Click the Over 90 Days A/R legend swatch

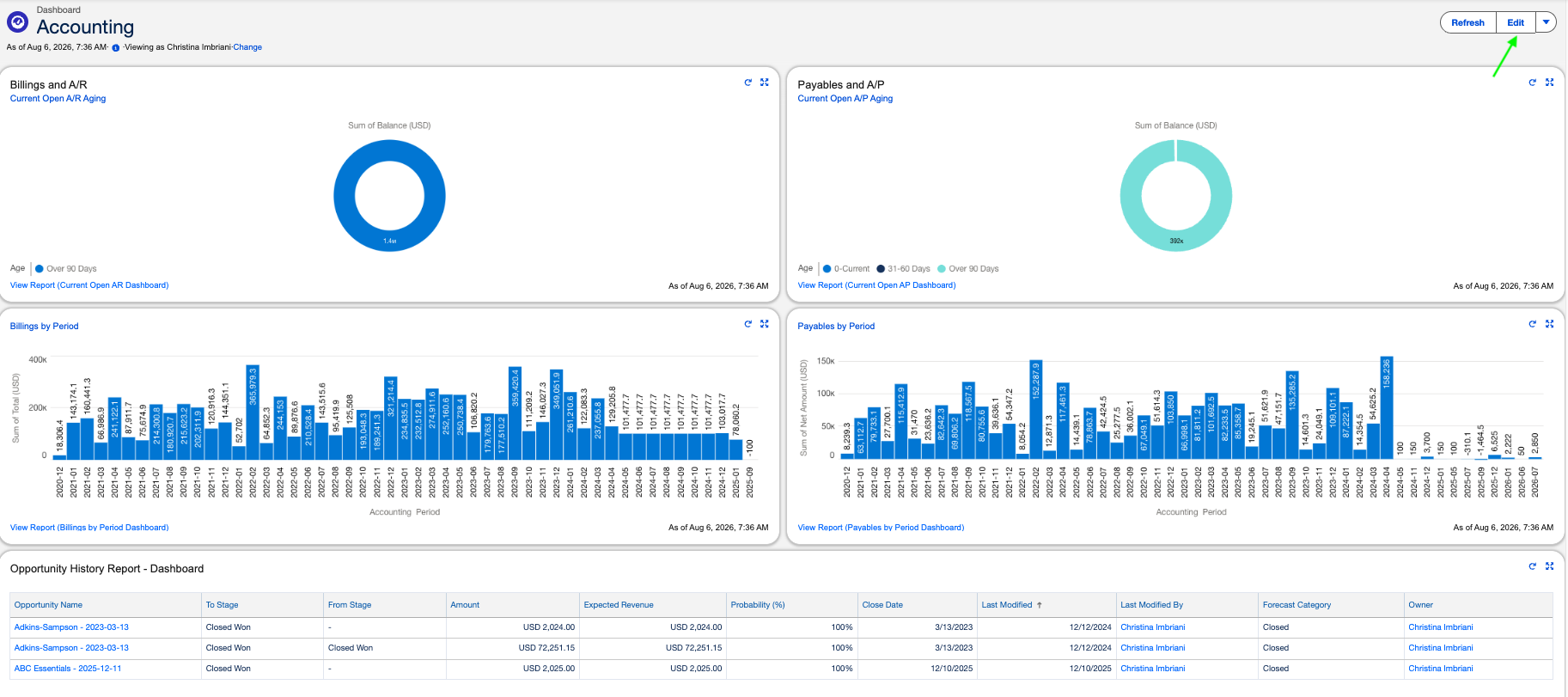[40, 269]
